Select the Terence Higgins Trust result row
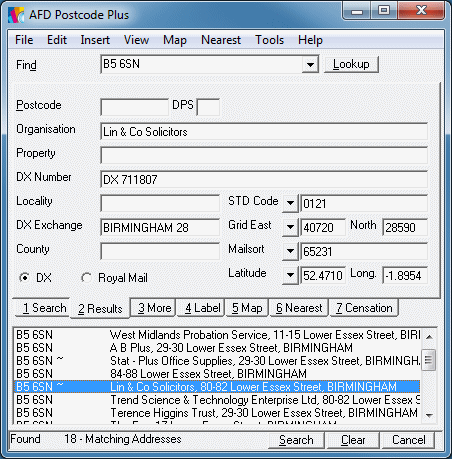This screenshot has height=459, width=452. 217,413
